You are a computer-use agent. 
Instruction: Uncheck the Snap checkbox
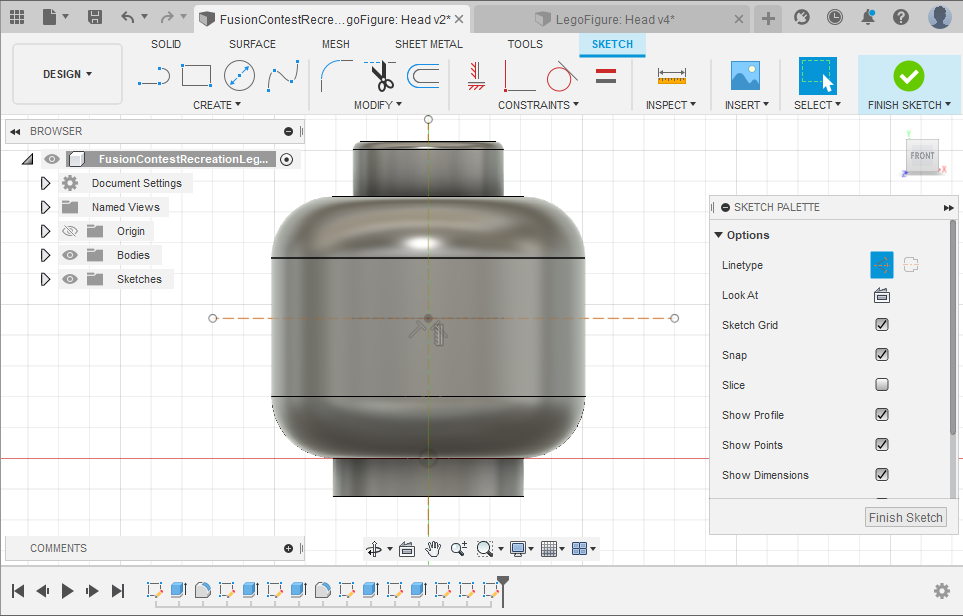coord(882,355)
